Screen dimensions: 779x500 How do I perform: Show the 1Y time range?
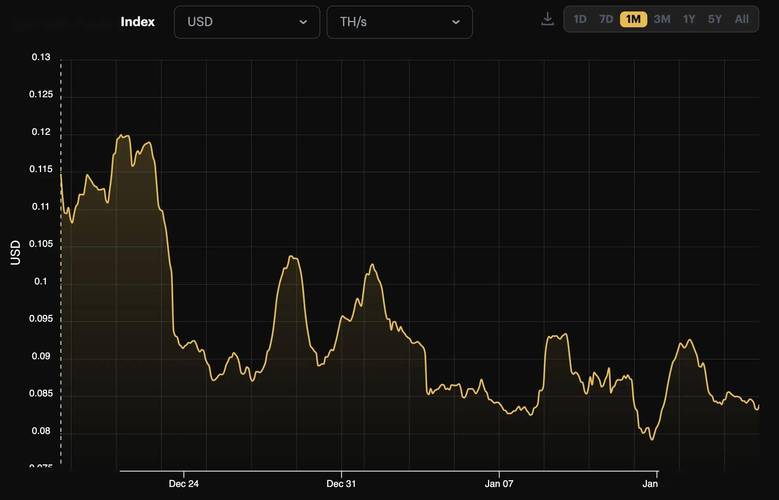689,19
